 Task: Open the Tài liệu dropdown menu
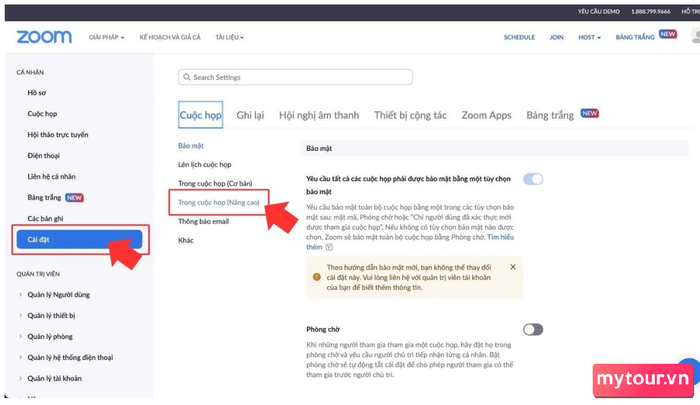[x=229, y=37]
